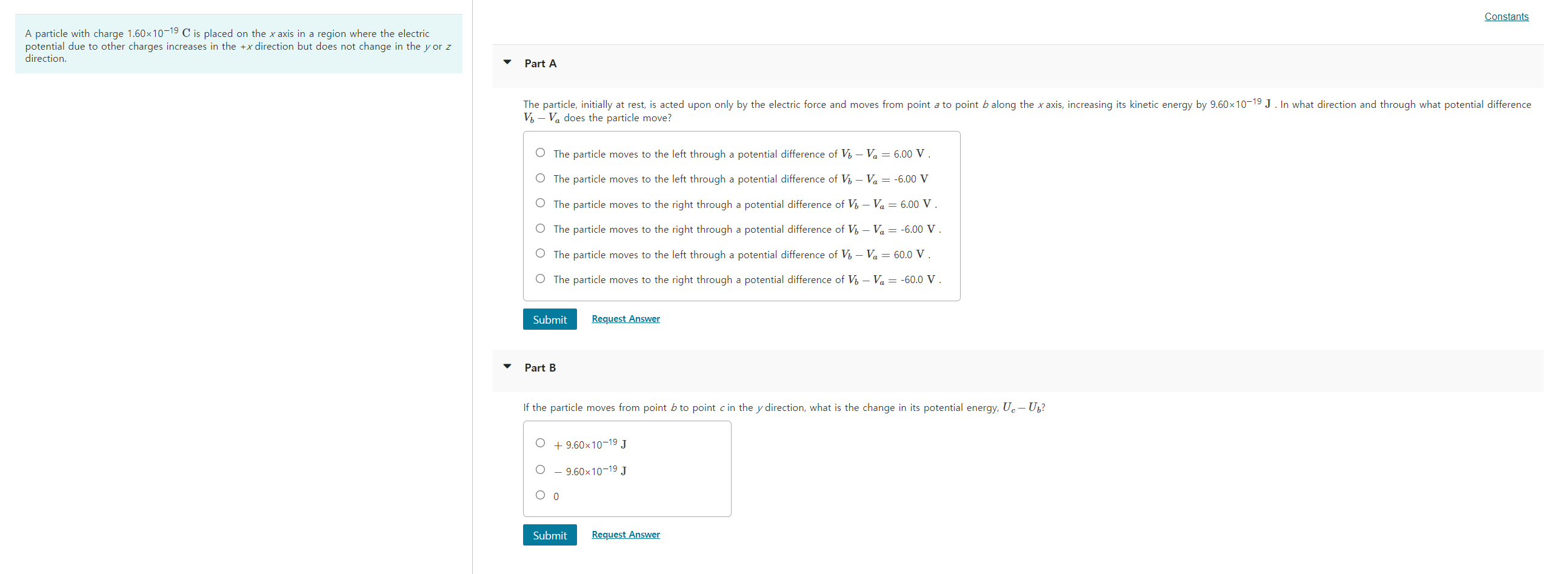This screenshot has width=1568, height=574.
Task: Collapse the Part B section triangle
Action: [508, 367]
